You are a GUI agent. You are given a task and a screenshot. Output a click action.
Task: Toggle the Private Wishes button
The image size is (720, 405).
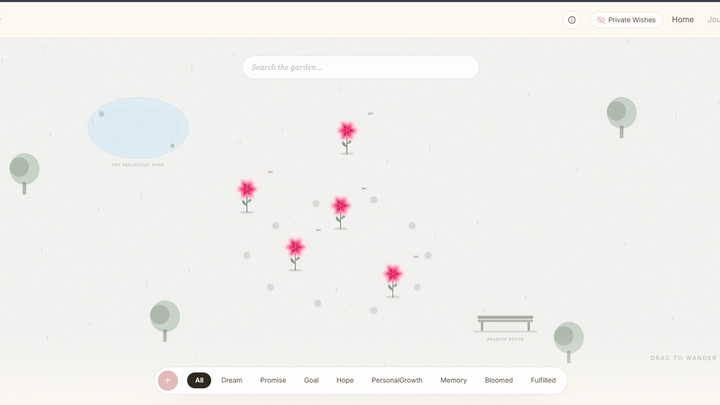626,20
